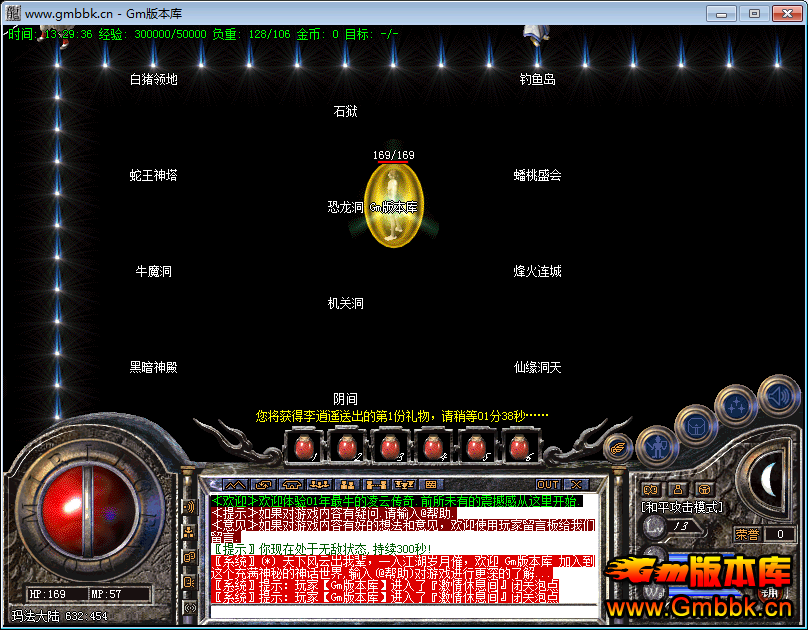Select the 石狱 teleport destination
Screen dimensions: 808x630
pos(345,111)
